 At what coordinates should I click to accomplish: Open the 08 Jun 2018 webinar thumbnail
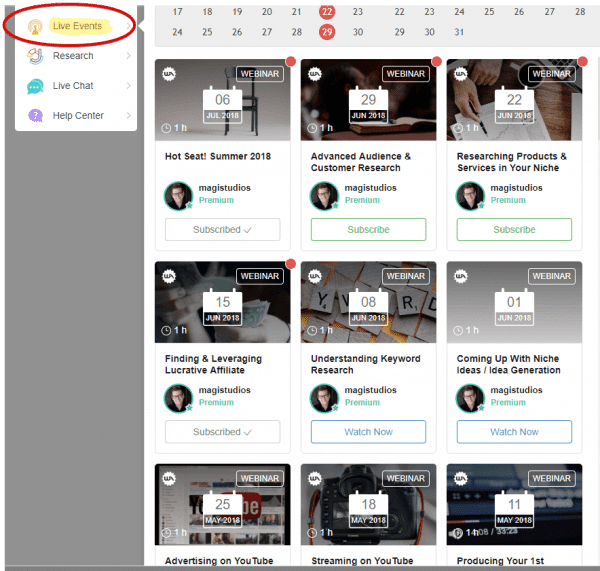[x=368, y=302]
